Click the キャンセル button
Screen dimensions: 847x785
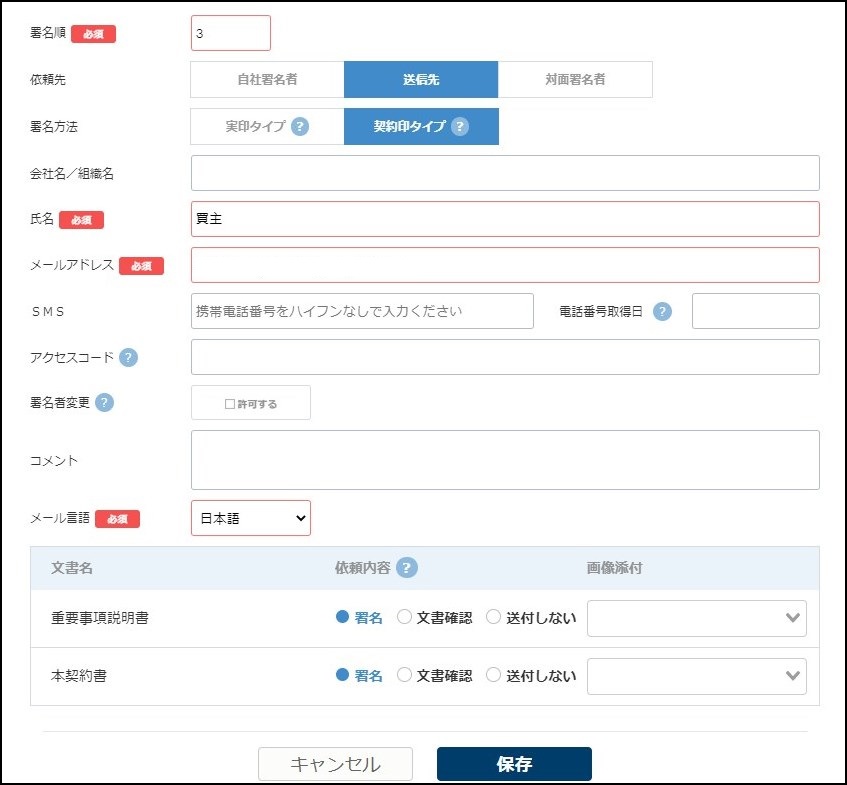335,764
